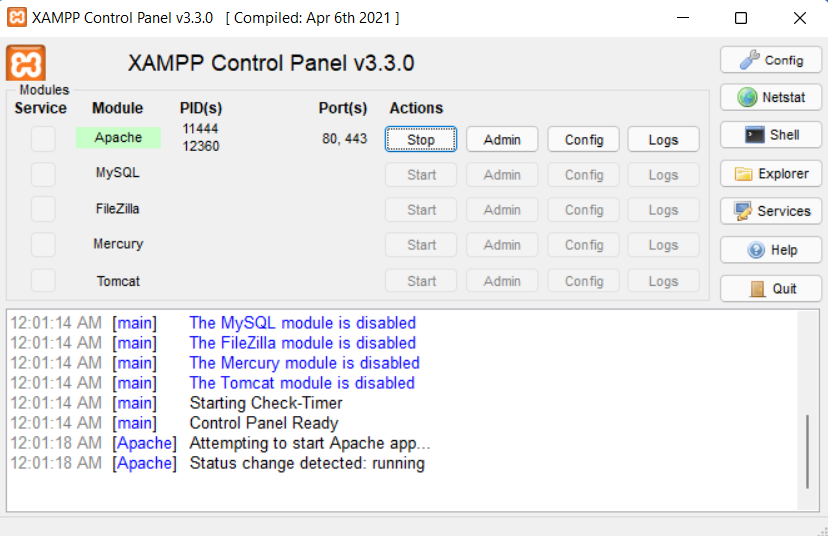This screenshot has height=536, width=828.
Task: Toggle the MySQL service checkbox
Action: pos(43,174)
